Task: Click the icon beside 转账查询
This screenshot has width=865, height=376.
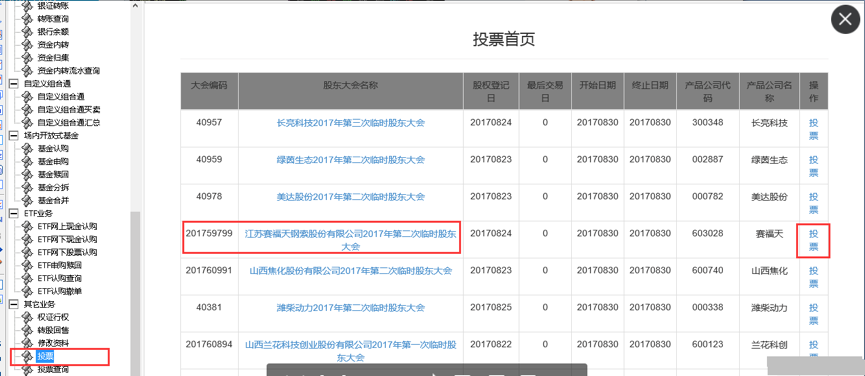Action: pyautogui.click(x=28, y=19)
